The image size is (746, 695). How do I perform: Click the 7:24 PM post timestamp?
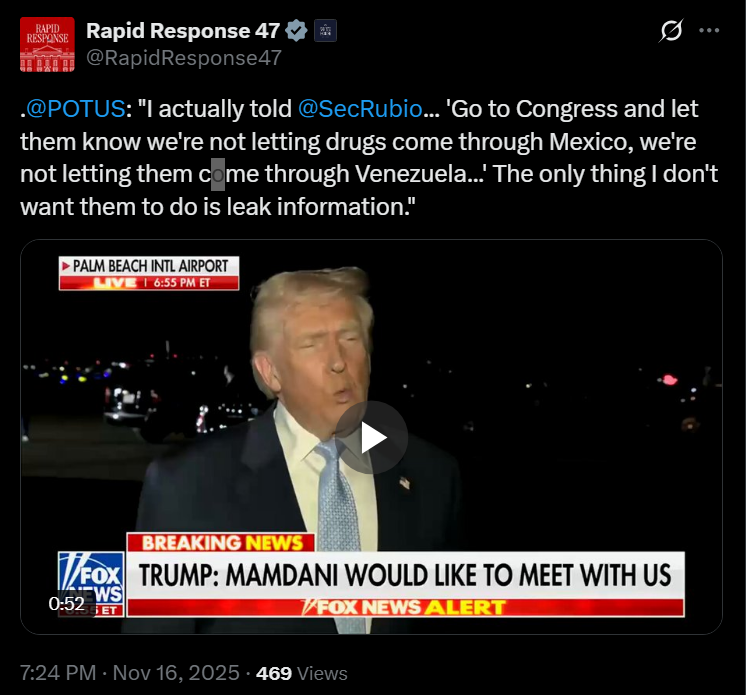(x=58, y=673)
